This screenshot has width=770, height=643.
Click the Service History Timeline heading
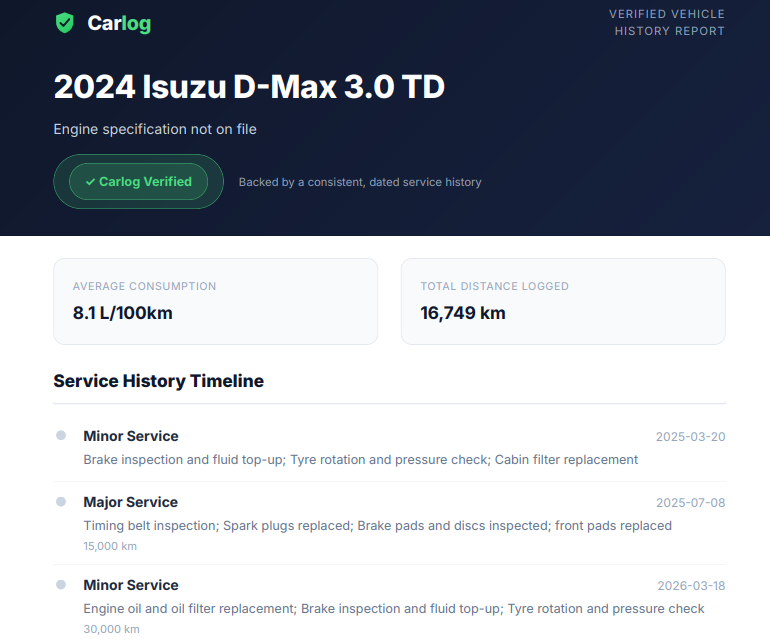(159, 381)
